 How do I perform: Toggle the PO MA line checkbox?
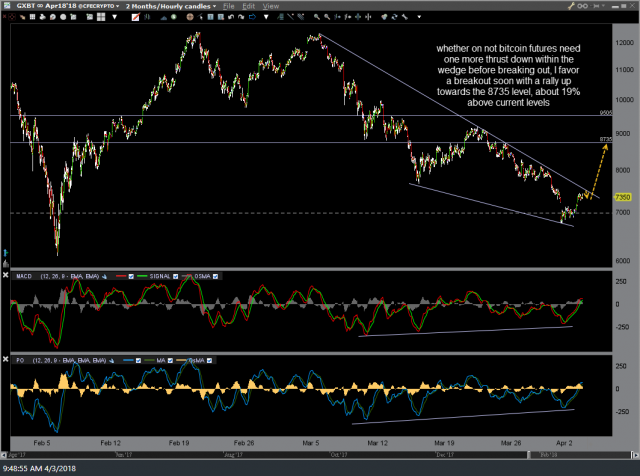pyautogui.click(x=170, y=360)
